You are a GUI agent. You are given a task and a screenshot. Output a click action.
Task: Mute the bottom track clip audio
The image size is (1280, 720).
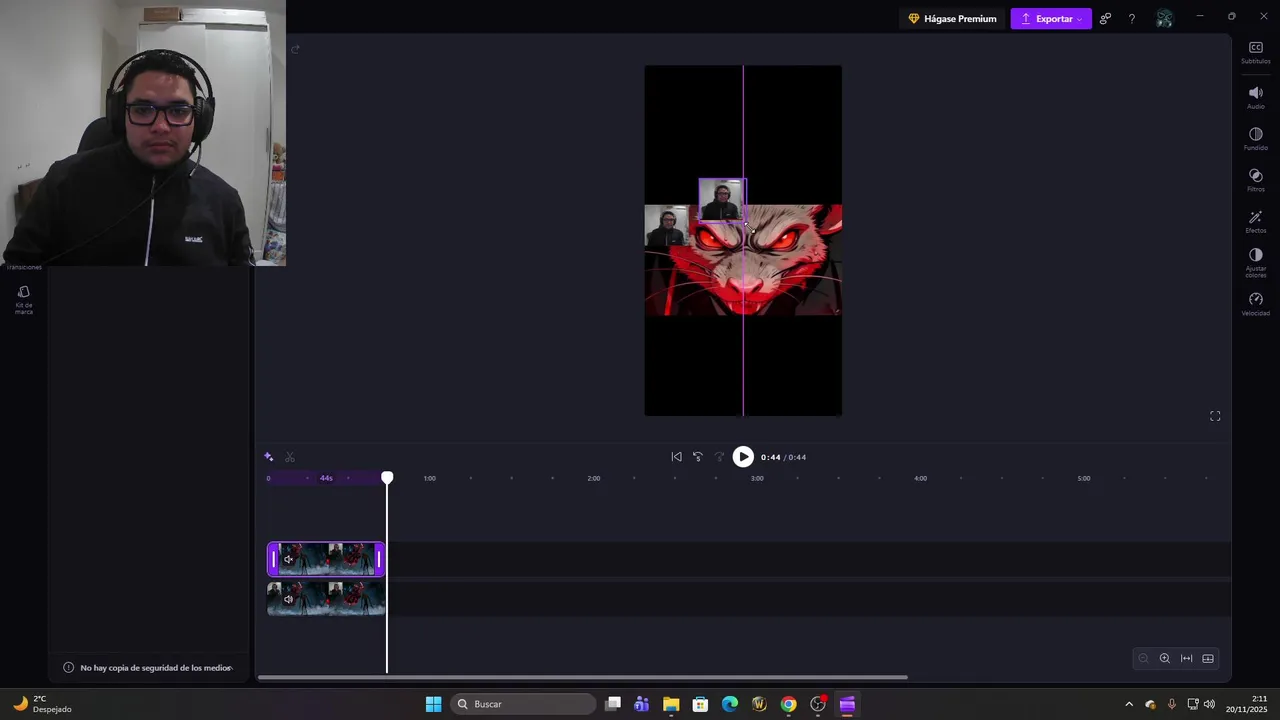point(289,599)
